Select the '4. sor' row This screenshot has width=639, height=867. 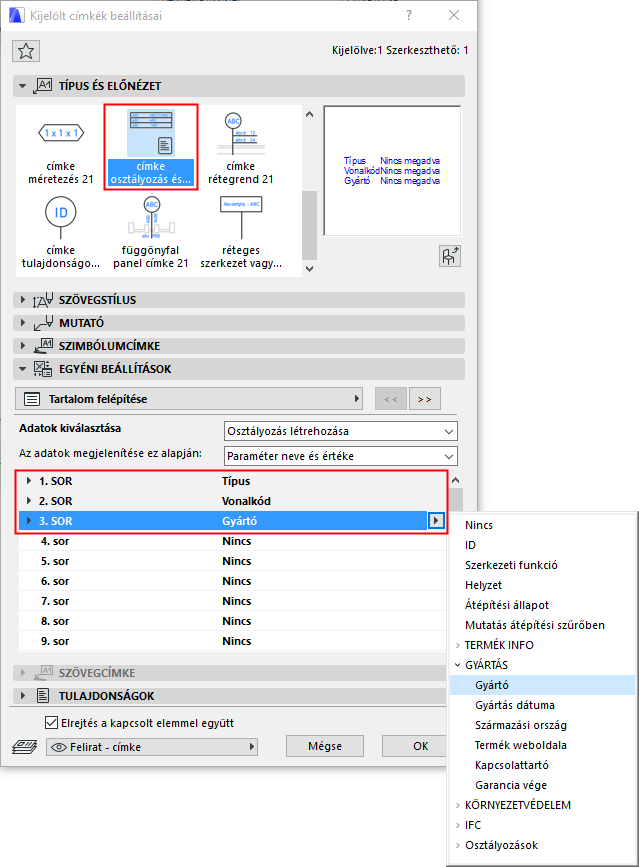tap(232, 541)
